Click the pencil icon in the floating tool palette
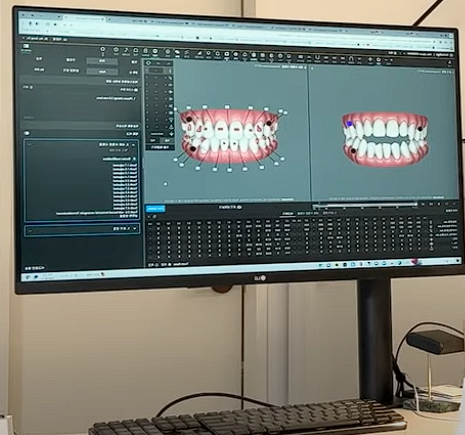 (x=170, y=78)
